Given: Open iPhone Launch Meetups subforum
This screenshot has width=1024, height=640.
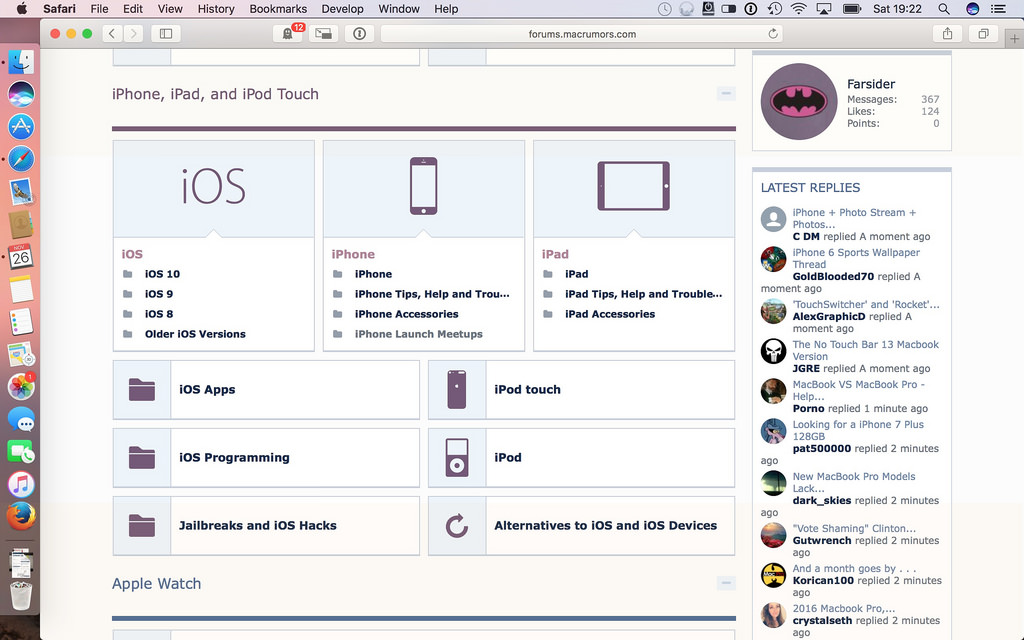Looking at the screenshot, I should [x=419, y=334].
